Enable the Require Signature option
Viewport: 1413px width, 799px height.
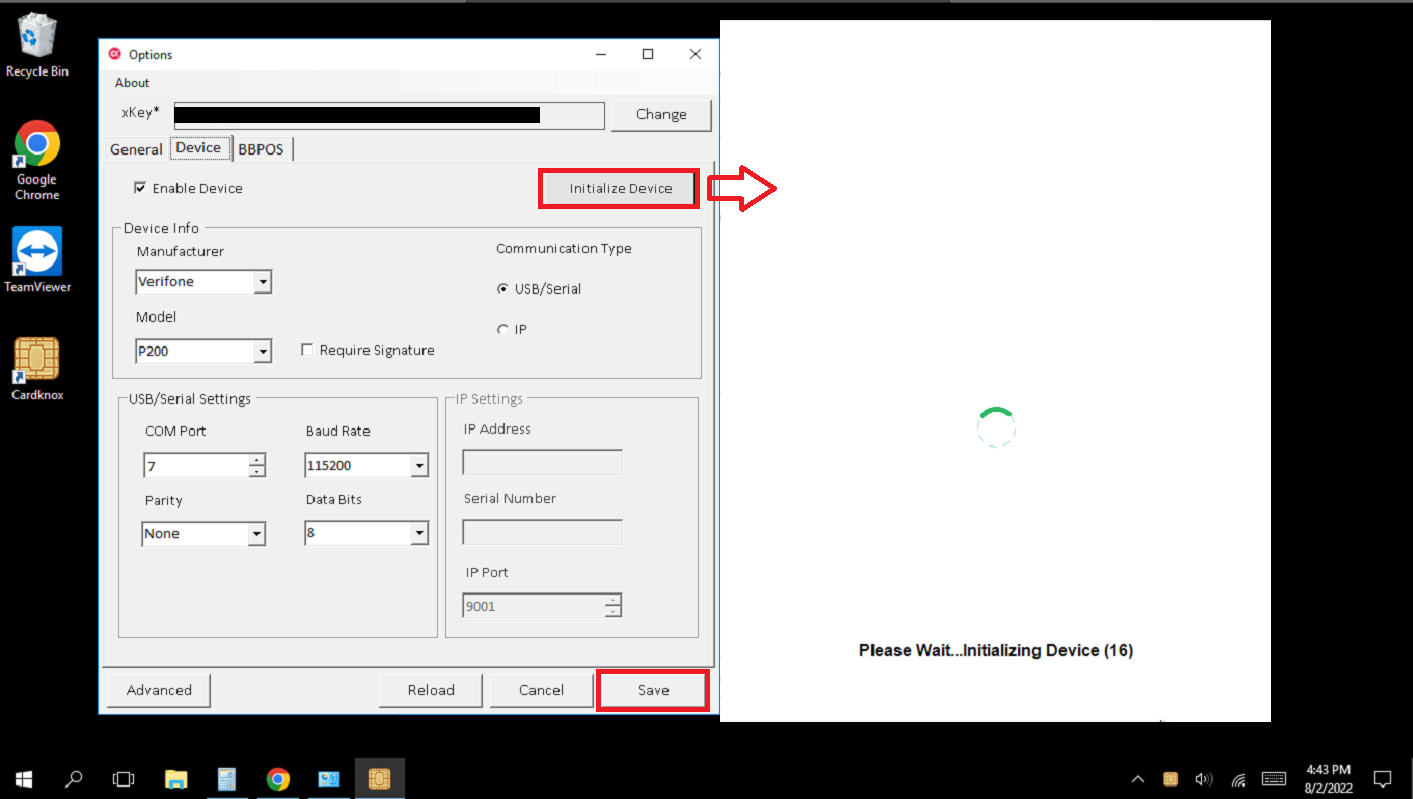click(x=307, y=349)
